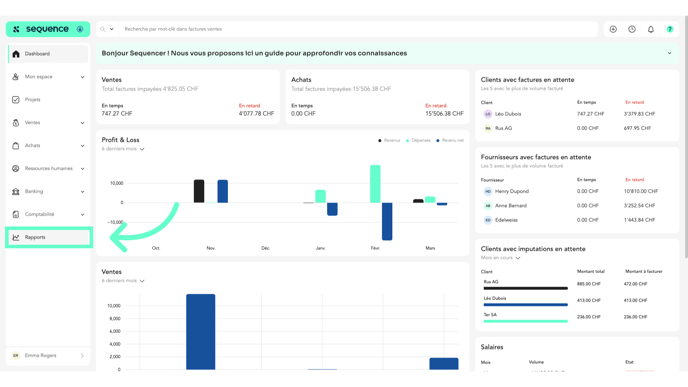Open Emma Rogers user profile

pos(48,356)
